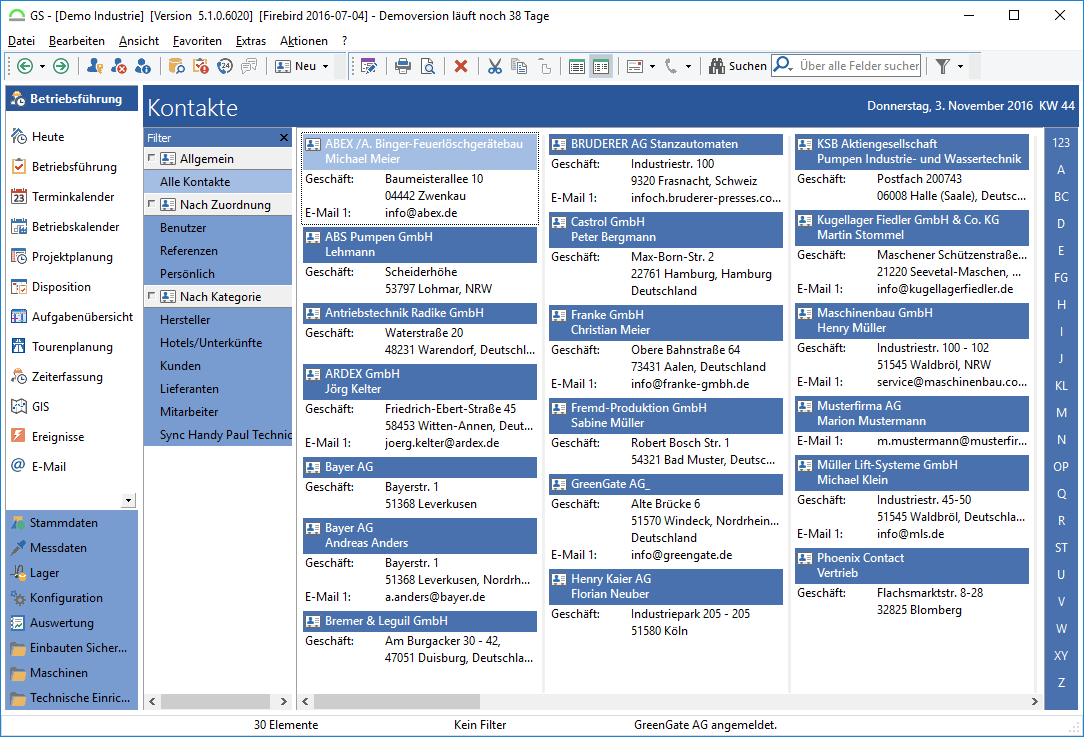Image resolution: width=1084 pixels, height=737 pixels.
Task: Open Tourenplanung in the sidebar
Action: tap(72, 346)
